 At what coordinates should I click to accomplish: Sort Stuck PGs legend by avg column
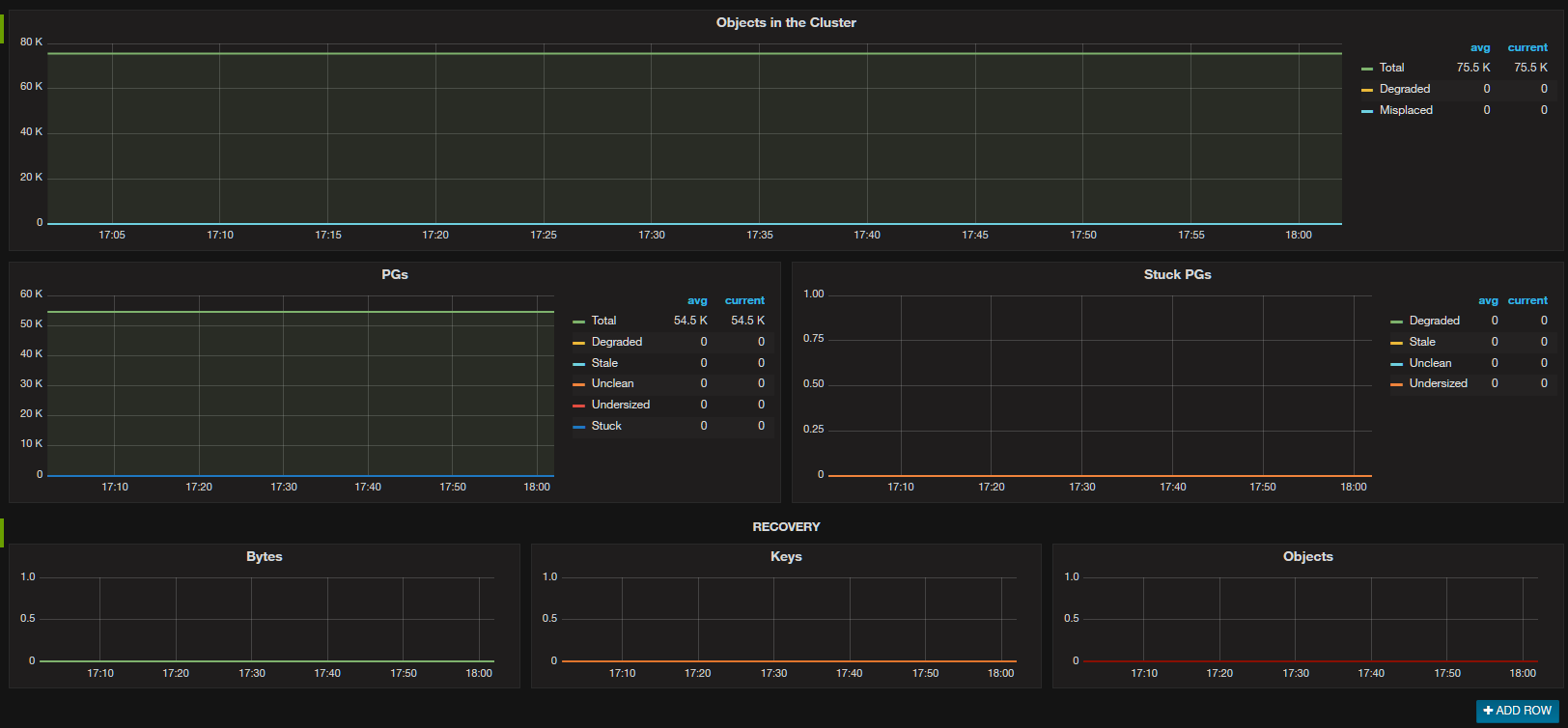pos(1488,300)
